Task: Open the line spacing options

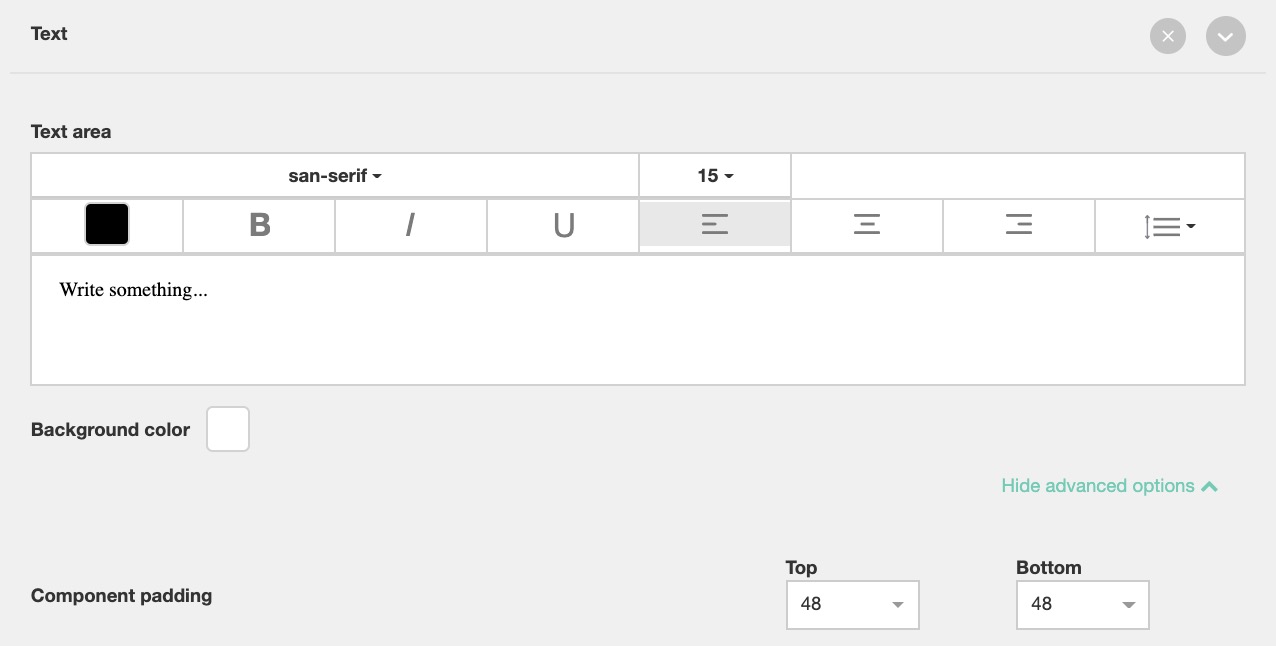Action: point(1169,227)
